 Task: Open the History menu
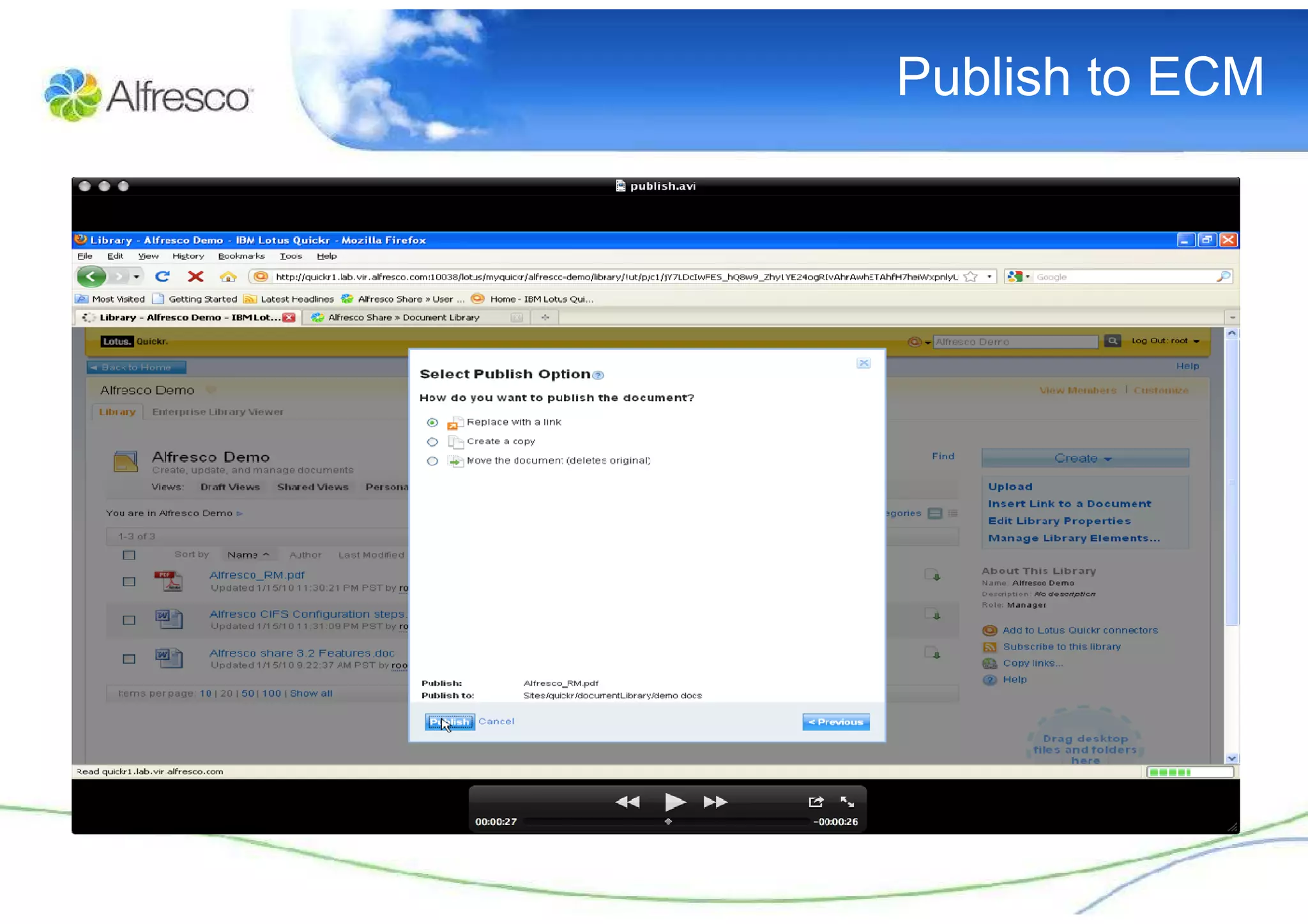[188, 256]
